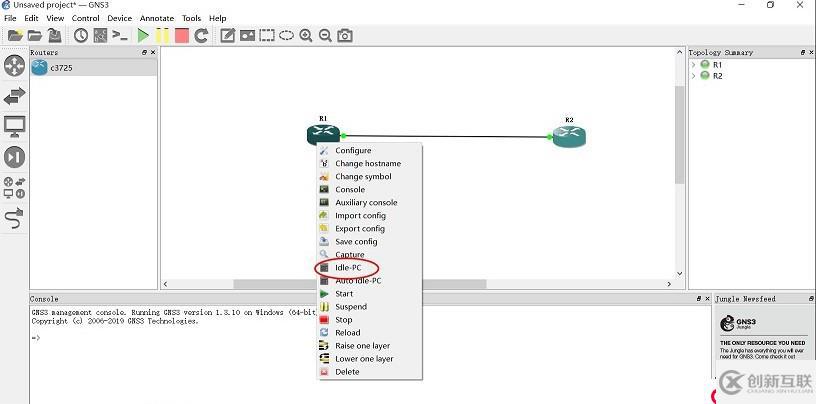Choose Delete from the context menu

click(369, 372)
